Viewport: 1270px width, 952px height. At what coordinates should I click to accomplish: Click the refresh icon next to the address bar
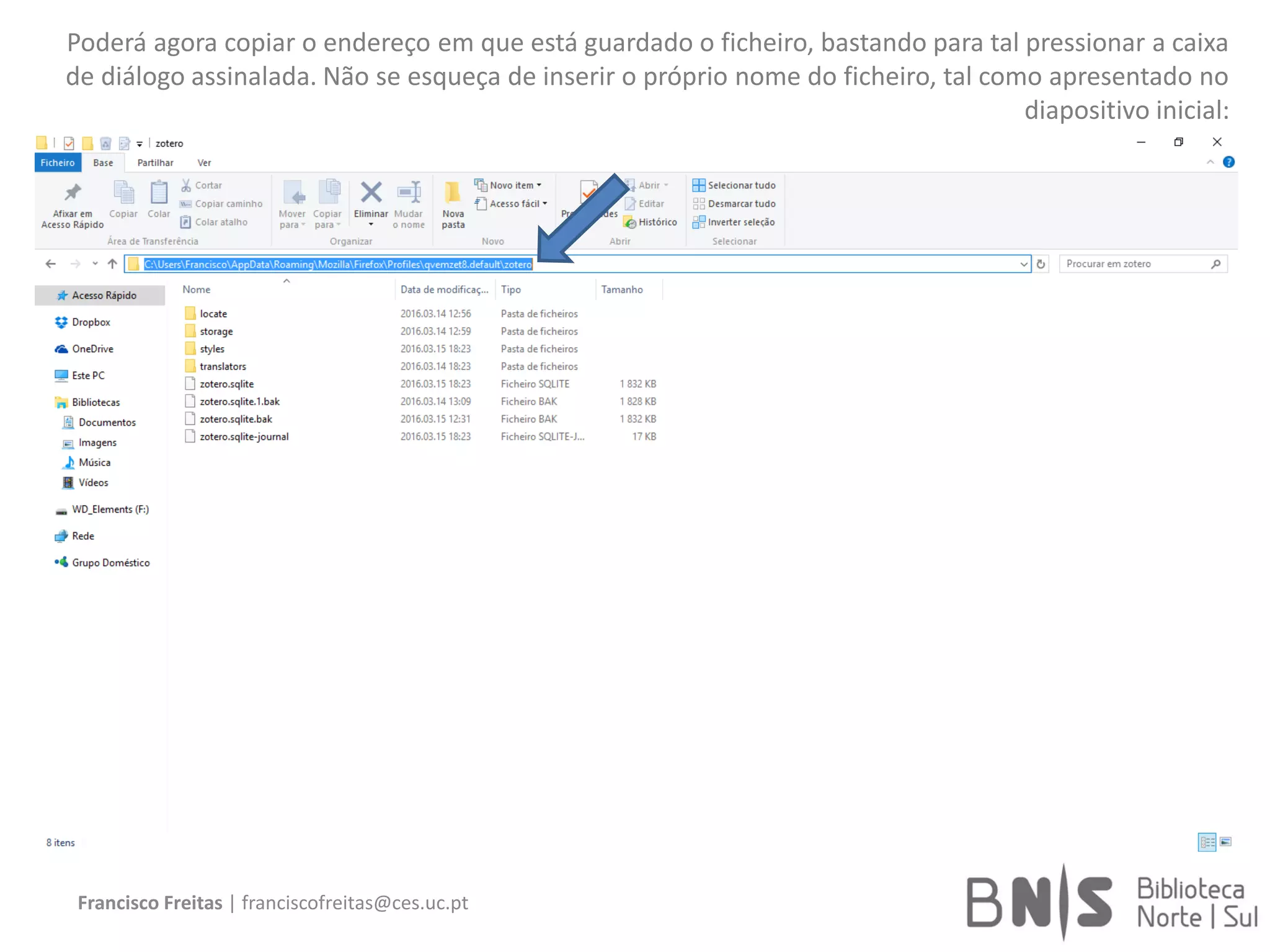(x=1041, y=264)
